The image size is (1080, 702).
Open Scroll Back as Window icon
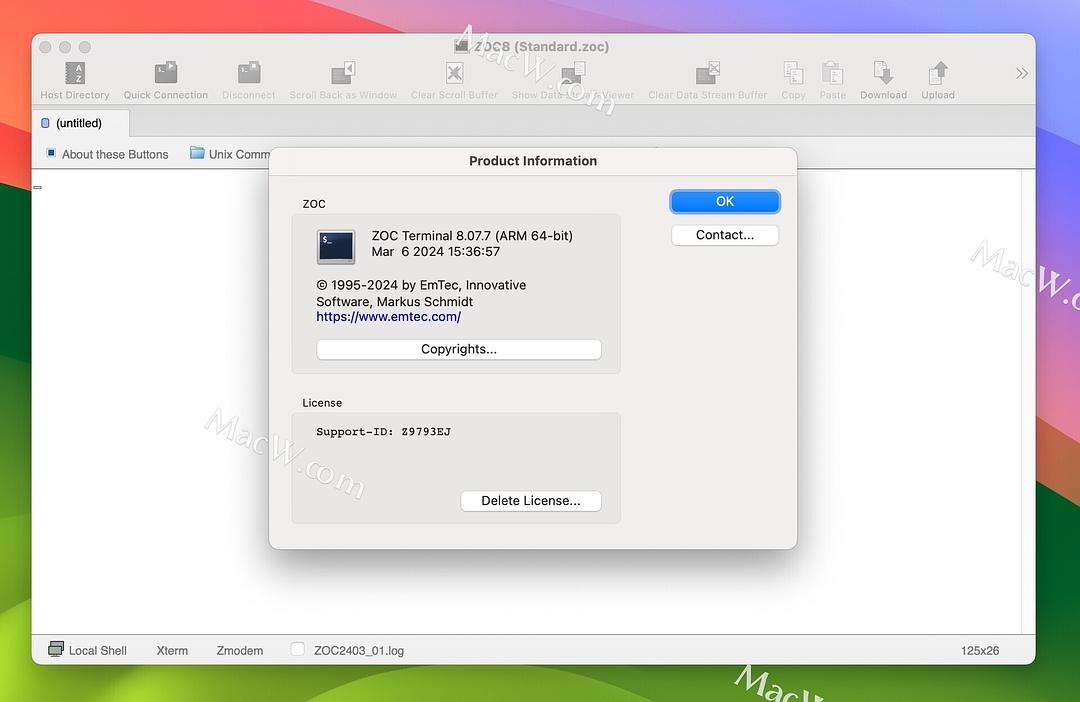pyautogui.click(x=343, y=74)
